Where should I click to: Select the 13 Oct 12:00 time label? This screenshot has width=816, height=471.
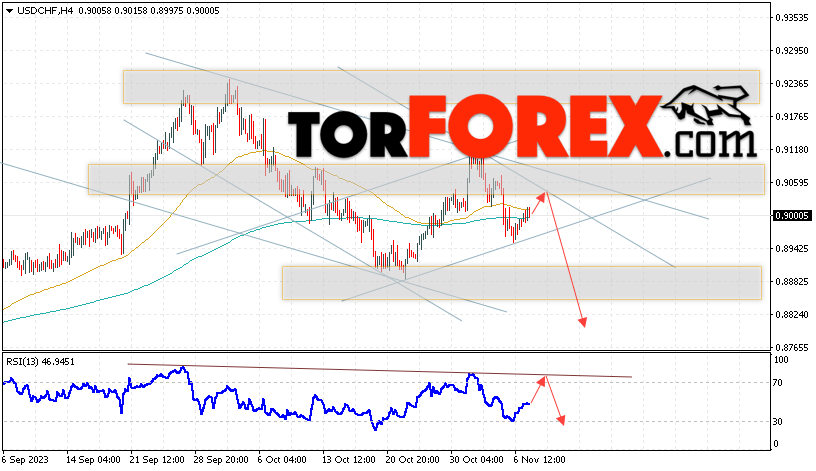349,460
